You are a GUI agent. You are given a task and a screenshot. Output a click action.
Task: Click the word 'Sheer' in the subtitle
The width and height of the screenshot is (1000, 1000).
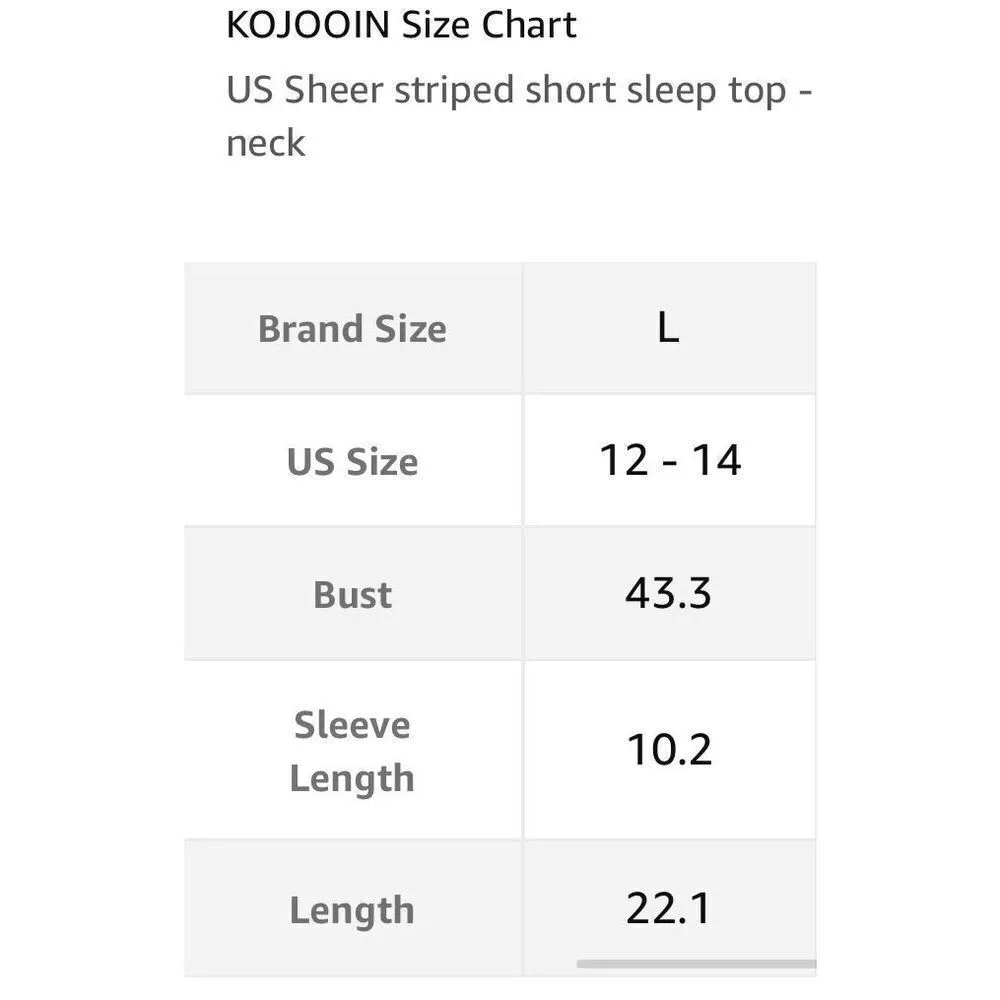click(x=334, y=90)
